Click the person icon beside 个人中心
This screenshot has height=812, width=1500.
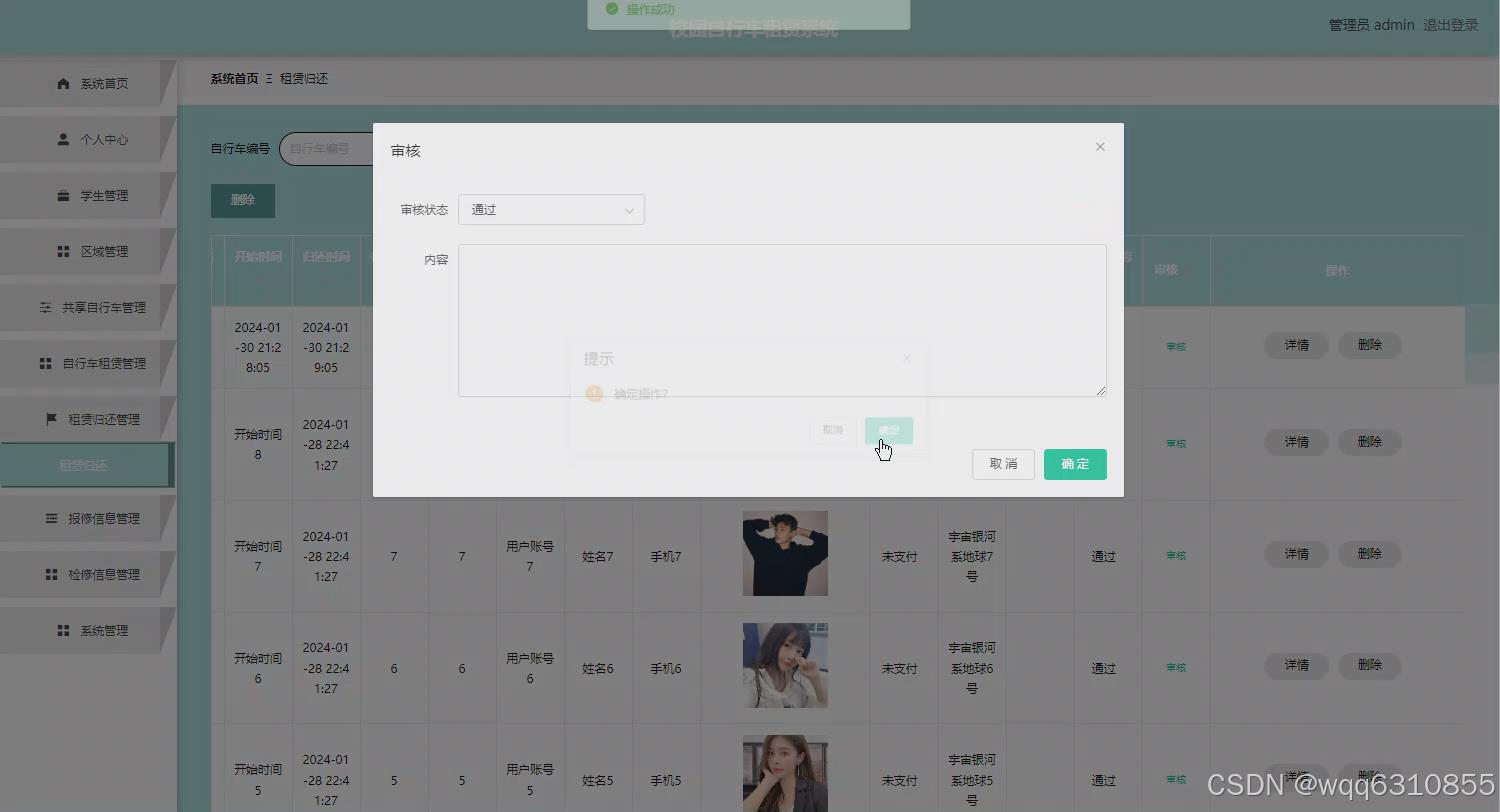(64, 139)
